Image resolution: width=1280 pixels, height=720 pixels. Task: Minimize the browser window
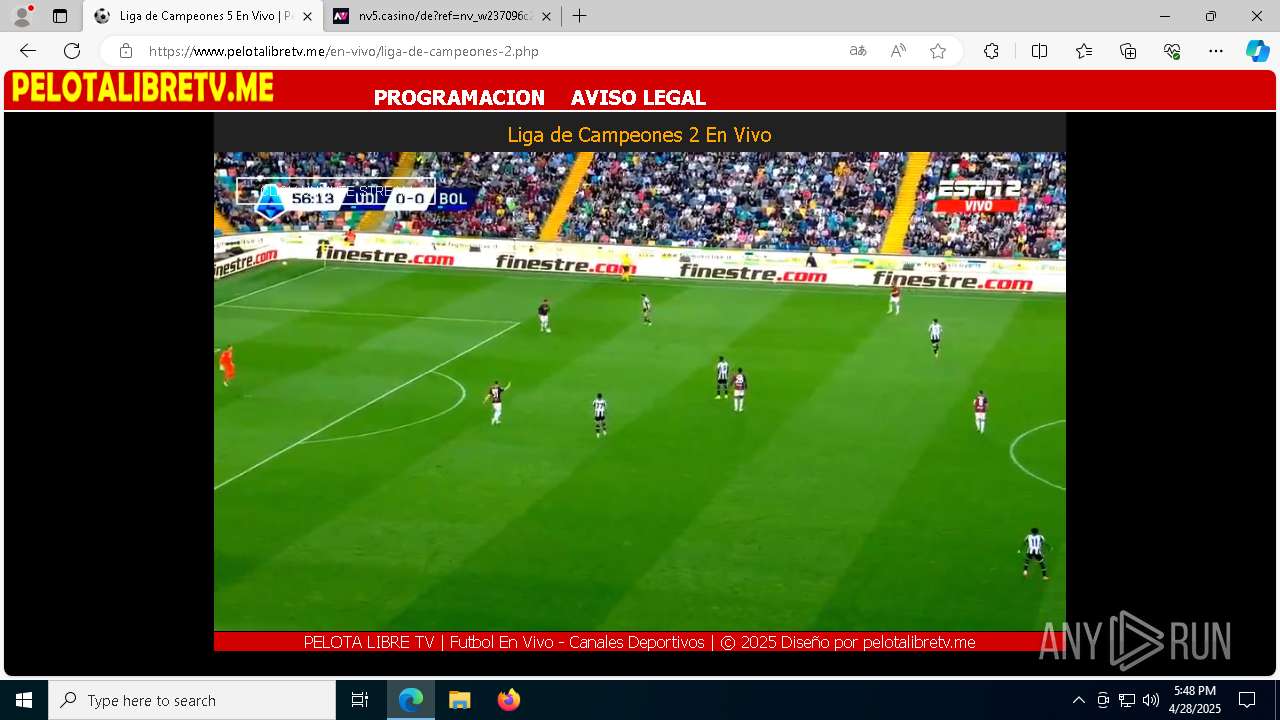tap(1165, 16)
